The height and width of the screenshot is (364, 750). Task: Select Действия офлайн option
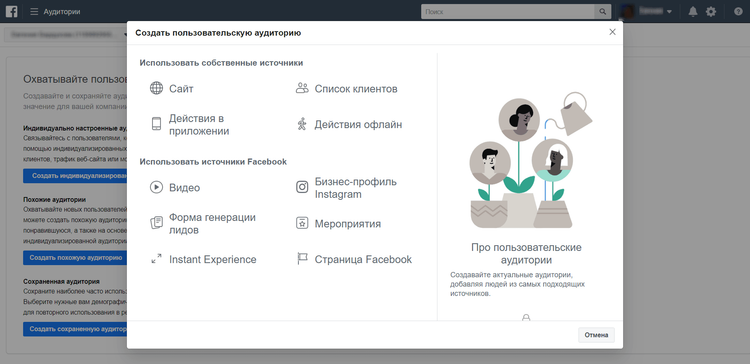[x=358, y=124]
